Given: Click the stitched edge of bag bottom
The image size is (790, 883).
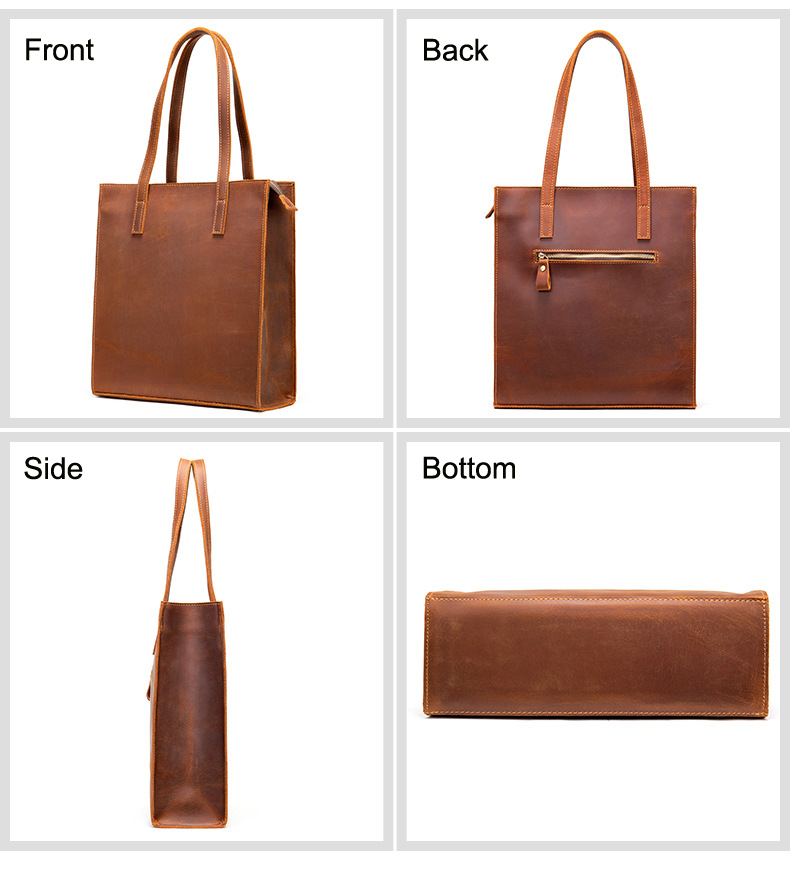Looking at the screenshot, I should pos(596,714).
